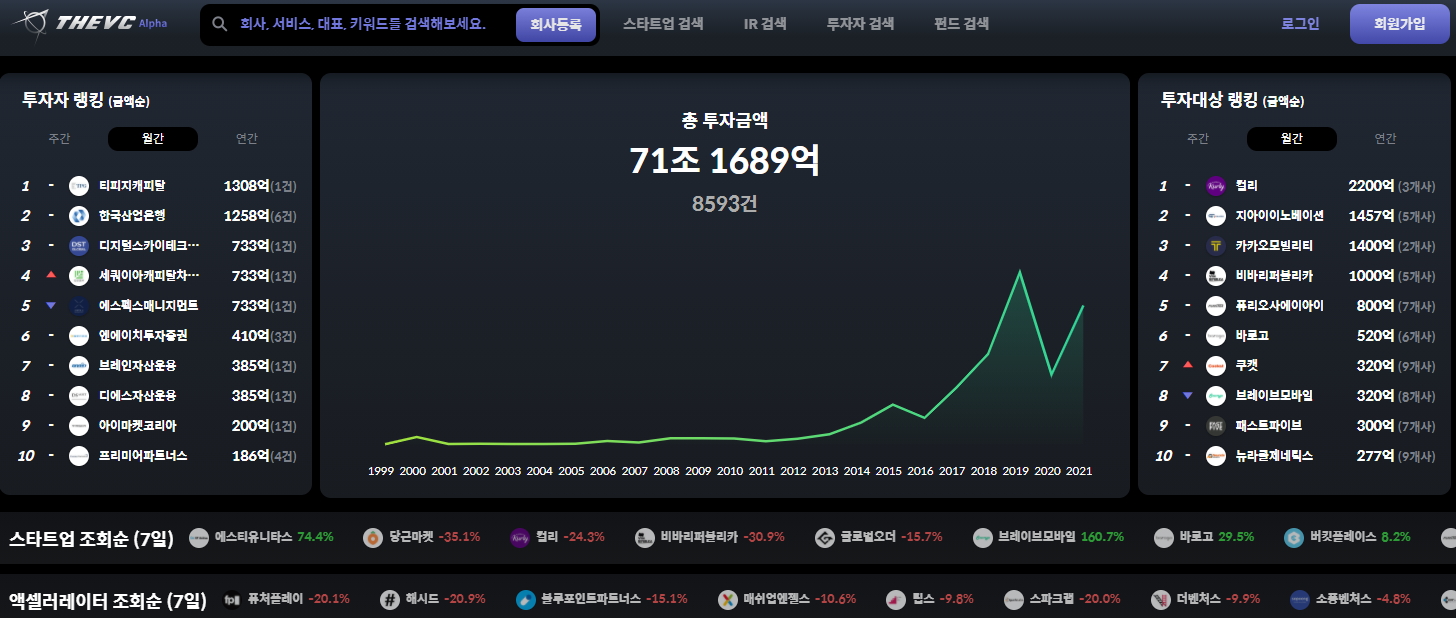Go to the THEVC home logo
The width and height of the screenshot is (1456, 618).
point(88,23)
